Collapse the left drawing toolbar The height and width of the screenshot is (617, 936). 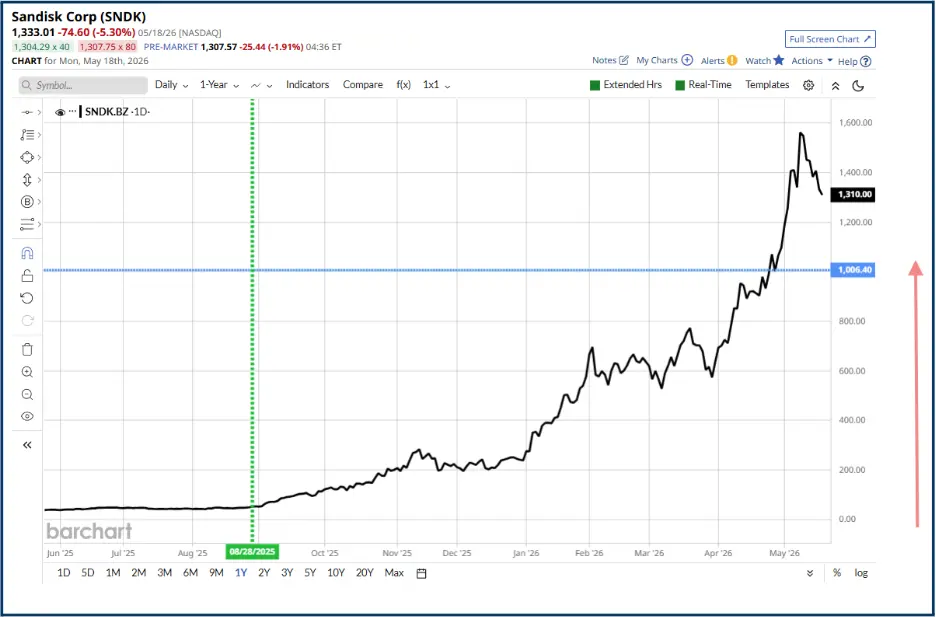pos(27,445)
